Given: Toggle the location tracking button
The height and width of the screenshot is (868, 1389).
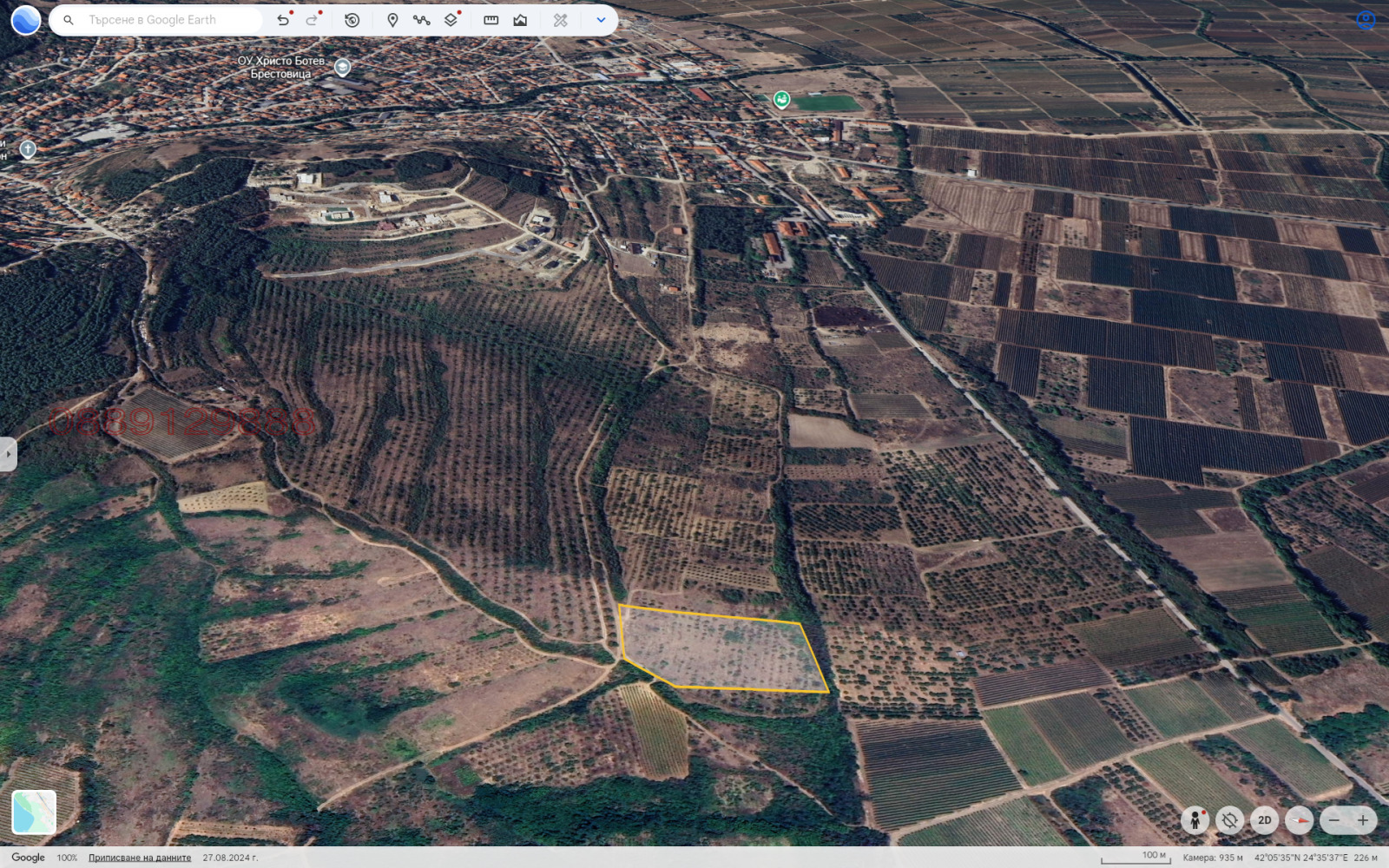Looking at the screenshot, I should [1229, 820].
